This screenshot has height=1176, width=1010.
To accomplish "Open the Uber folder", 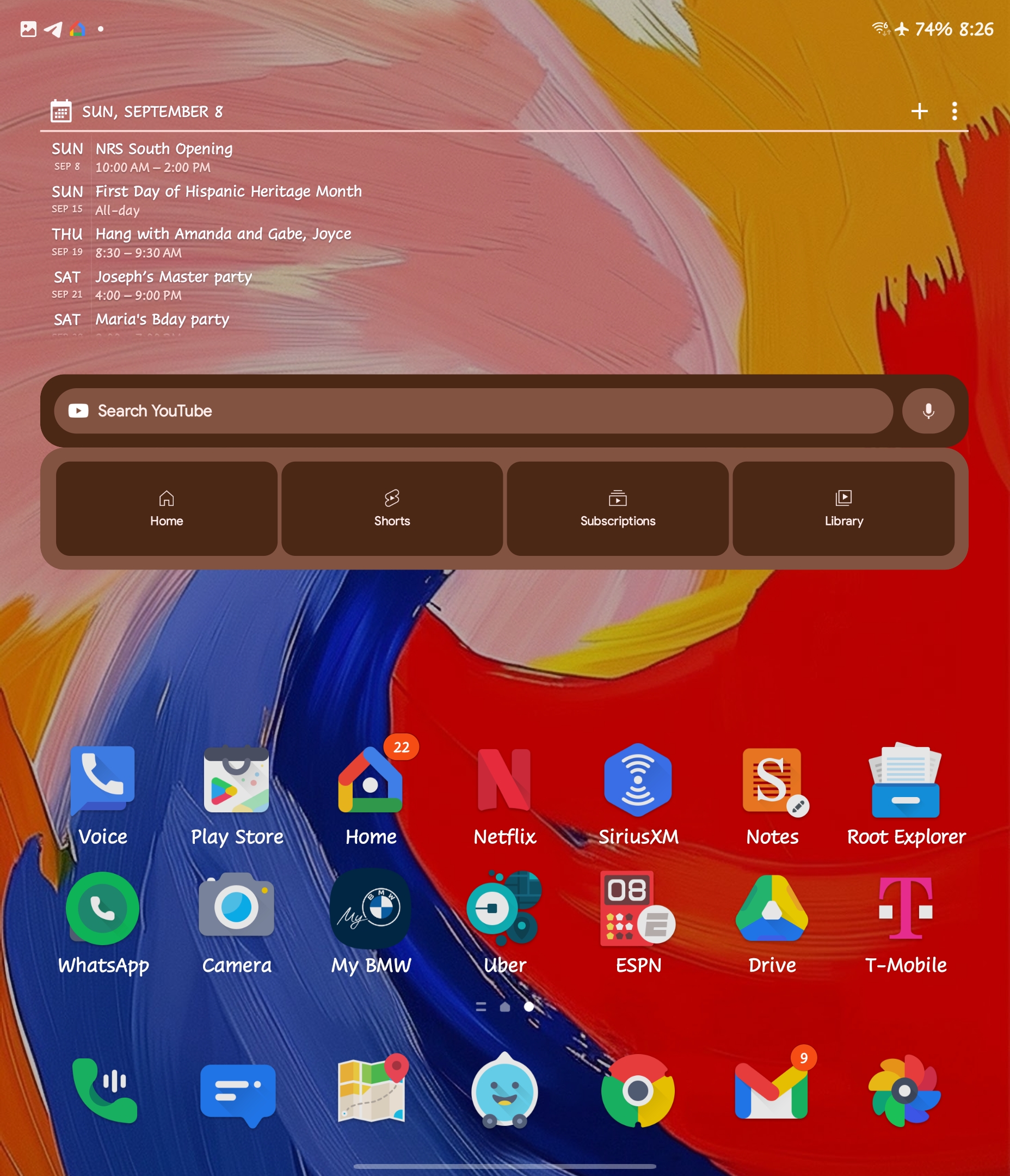I will point(504,907).
